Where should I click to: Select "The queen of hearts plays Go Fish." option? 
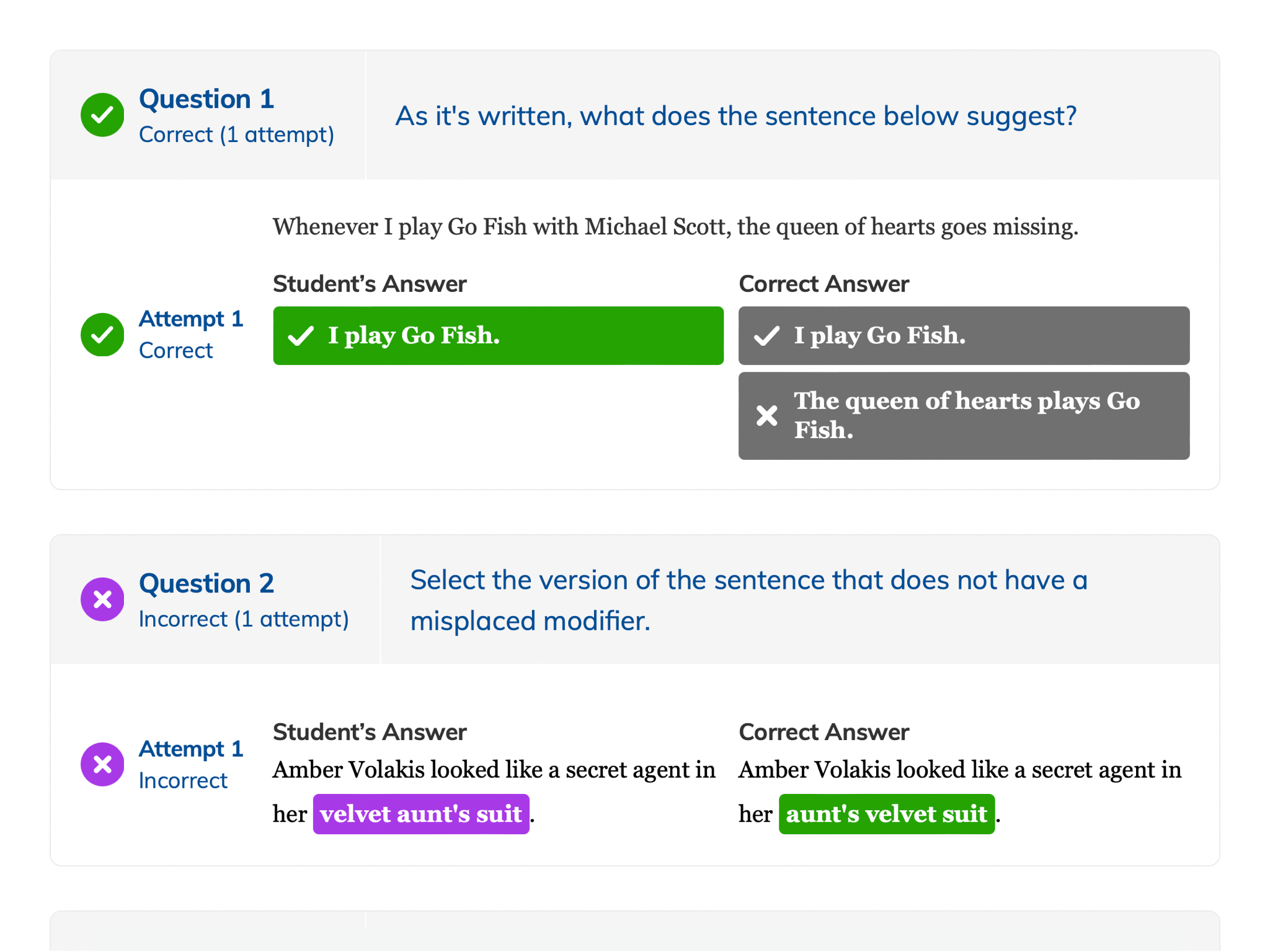pyautogui.click(x=963, y=415)
